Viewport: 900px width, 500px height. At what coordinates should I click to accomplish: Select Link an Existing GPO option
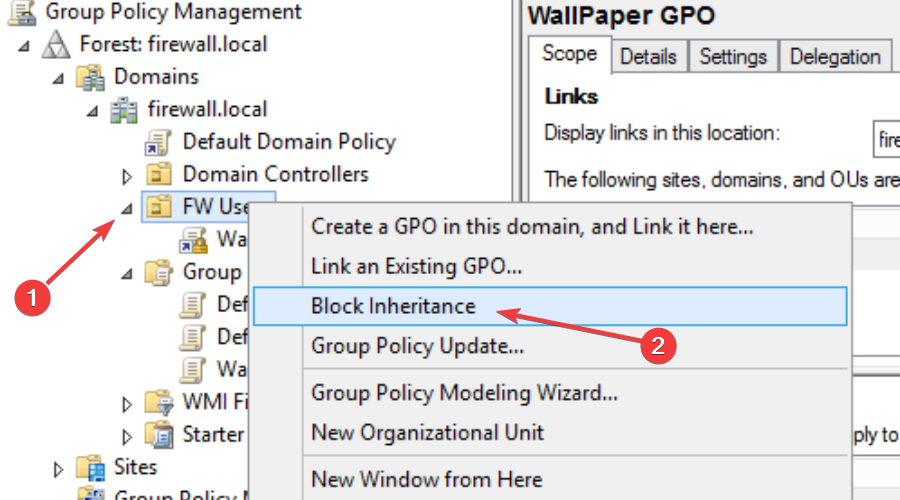coord(417,266)
